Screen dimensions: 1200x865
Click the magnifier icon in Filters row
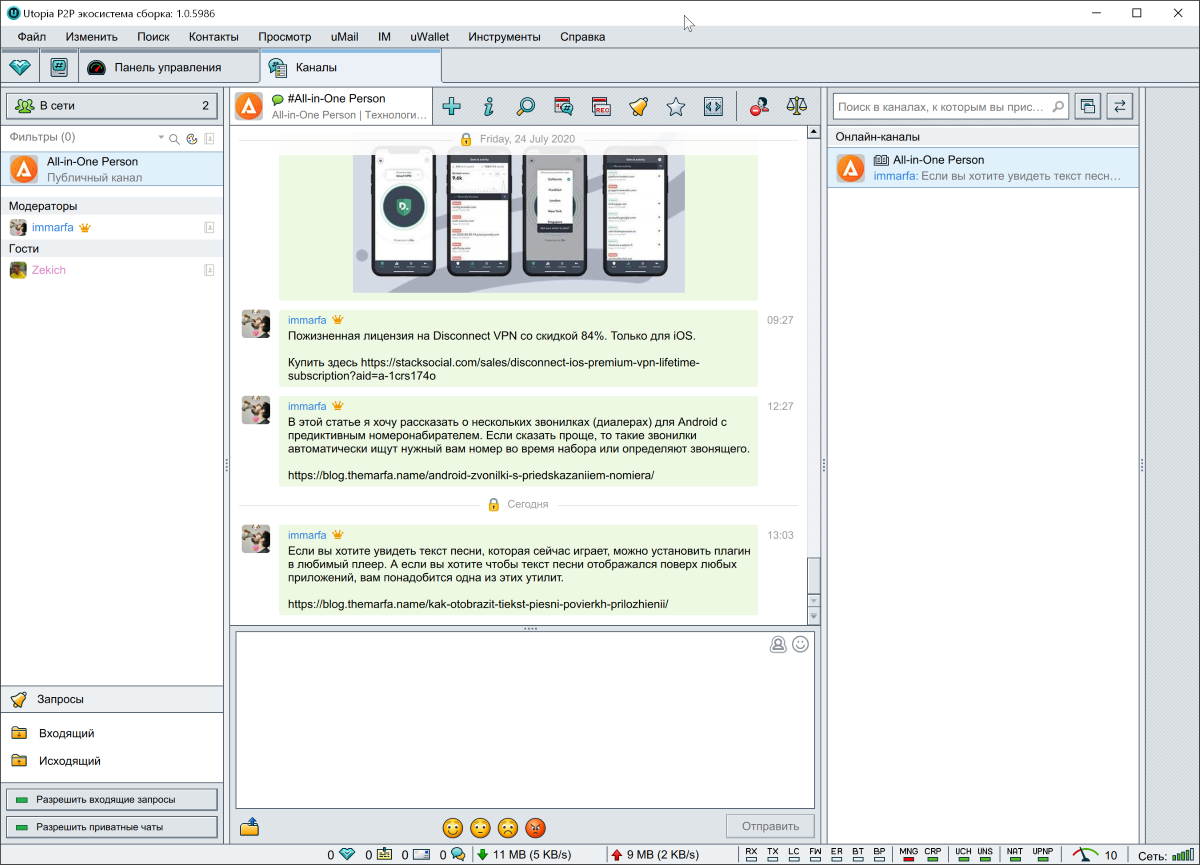click(173, 139)
